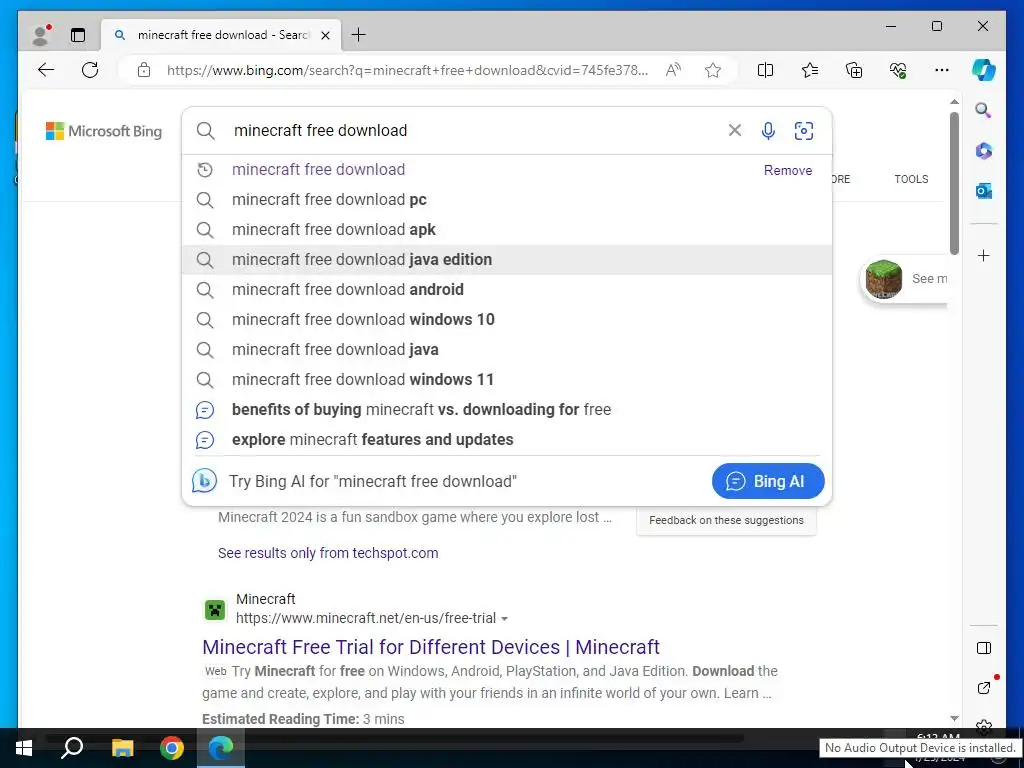Open the split screen icon
Screen dimensions: 1024x768
(765, 70)
